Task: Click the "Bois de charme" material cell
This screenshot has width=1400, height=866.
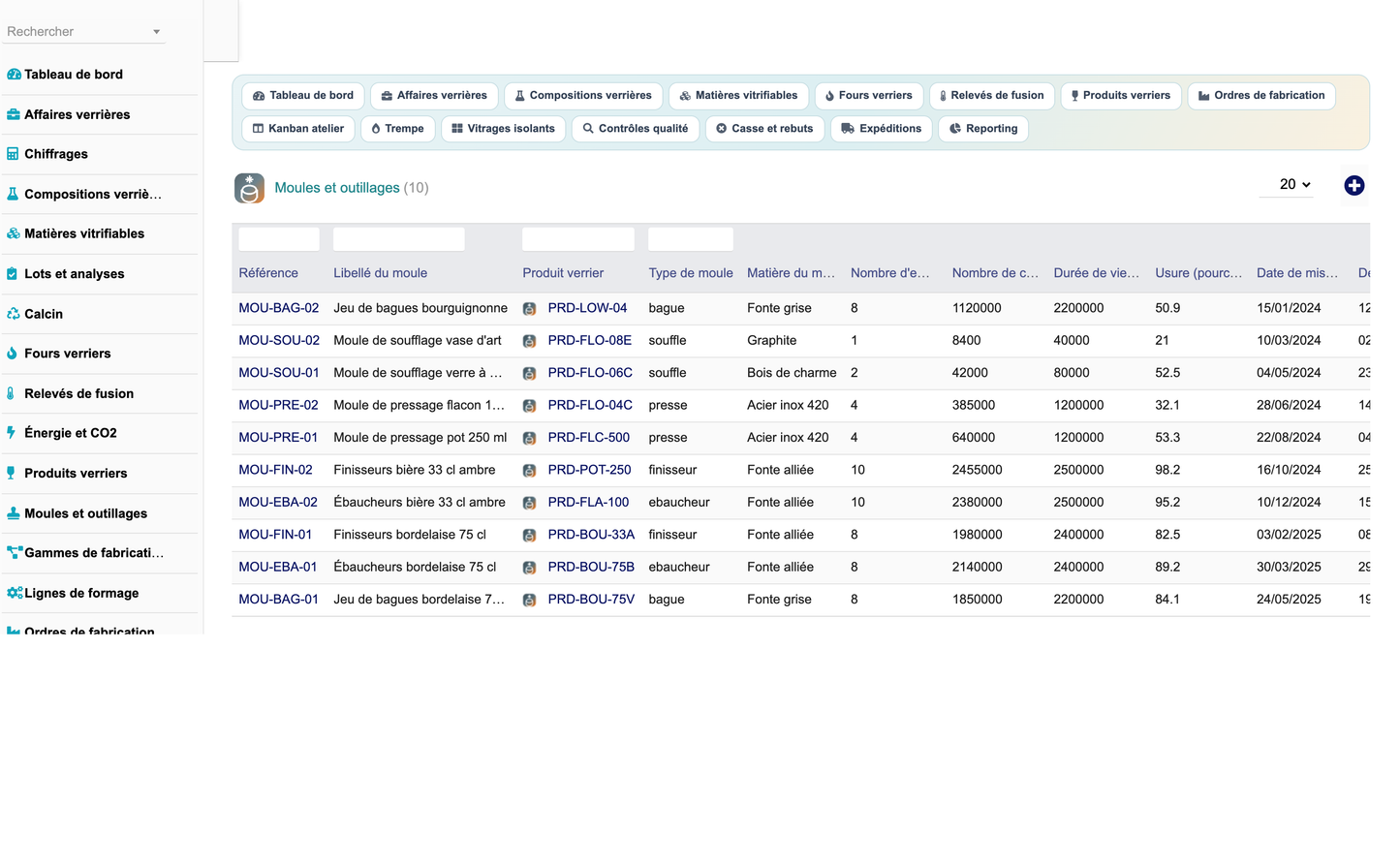Action: tap(792, 373)
